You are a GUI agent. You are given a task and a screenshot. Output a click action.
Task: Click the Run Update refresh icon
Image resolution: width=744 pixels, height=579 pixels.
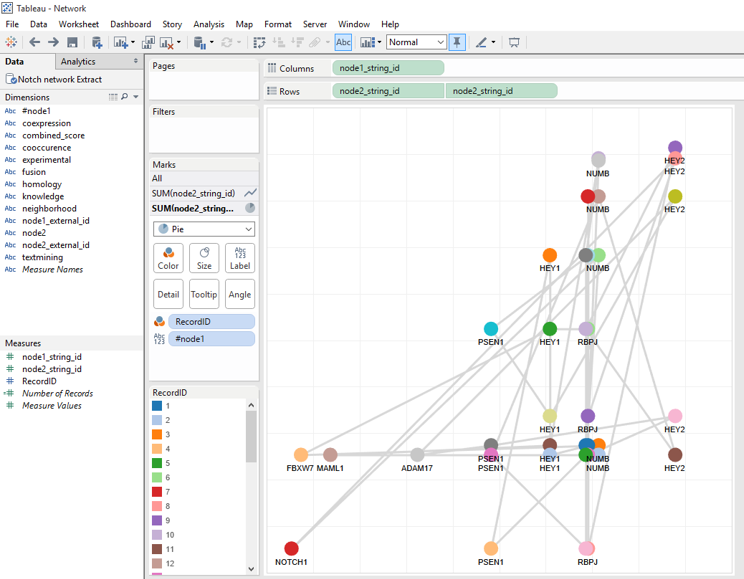[227, 43]
